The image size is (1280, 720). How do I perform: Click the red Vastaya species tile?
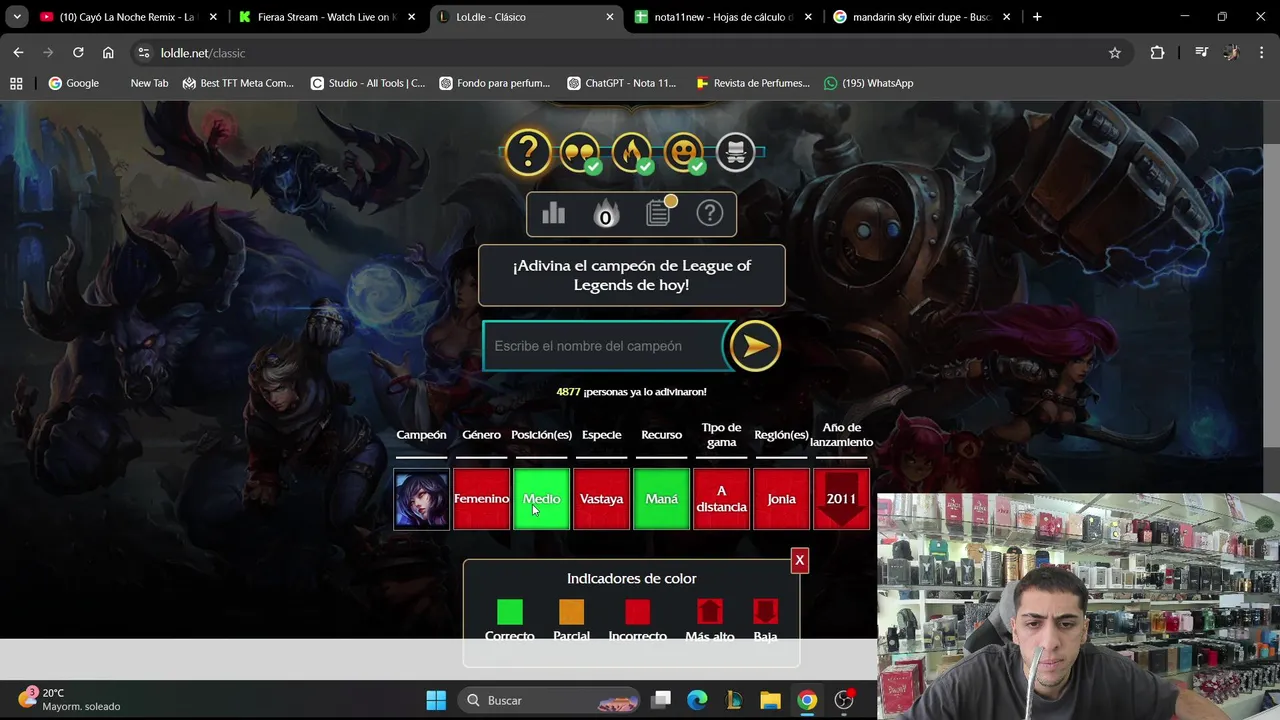602,499
